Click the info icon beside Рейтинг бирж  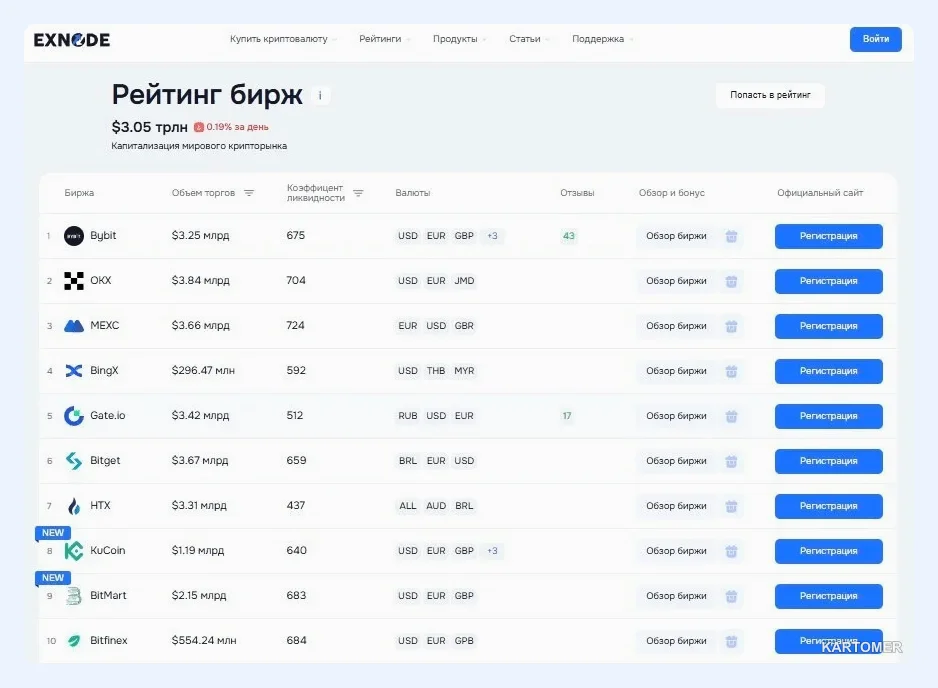pyautogui.click(x=320, y=95)
